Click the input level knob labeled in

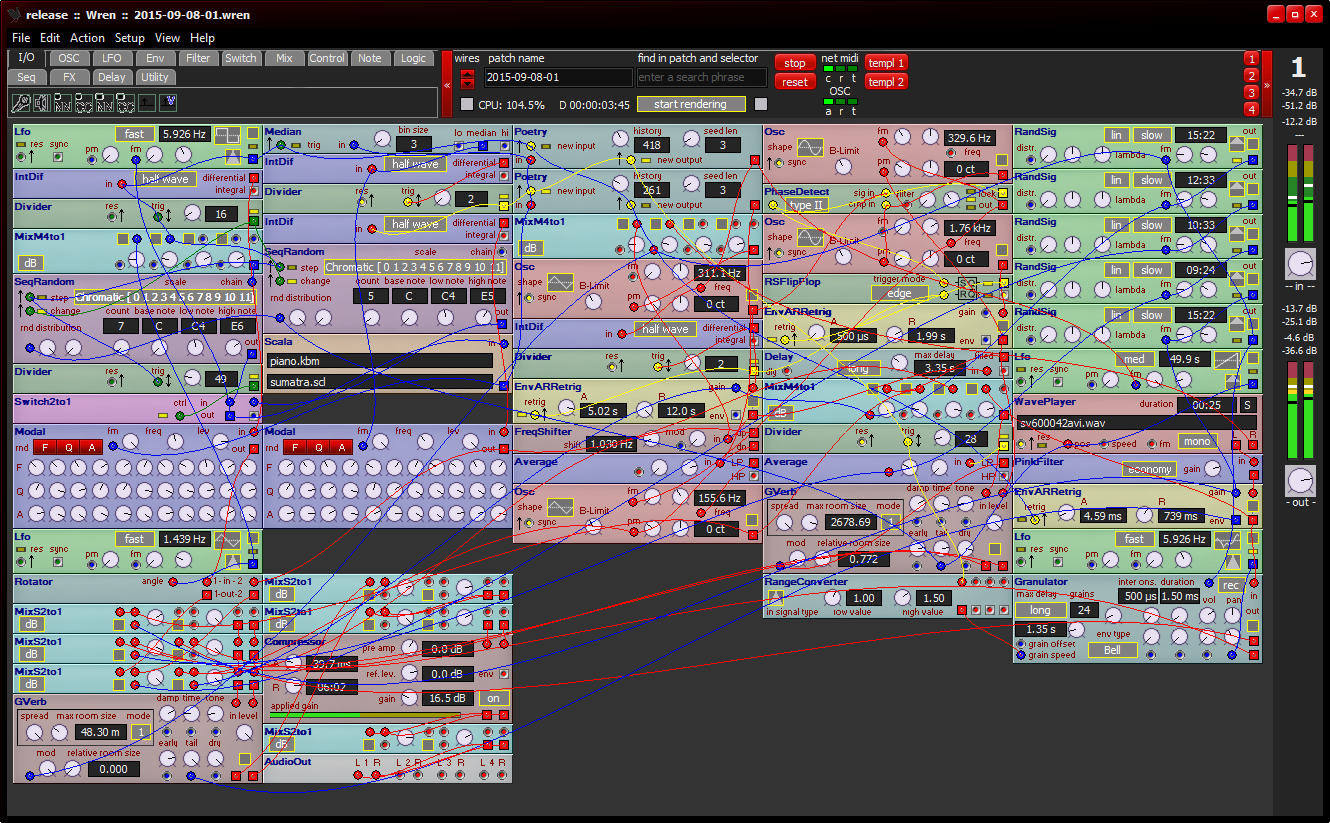point(1300,265)
